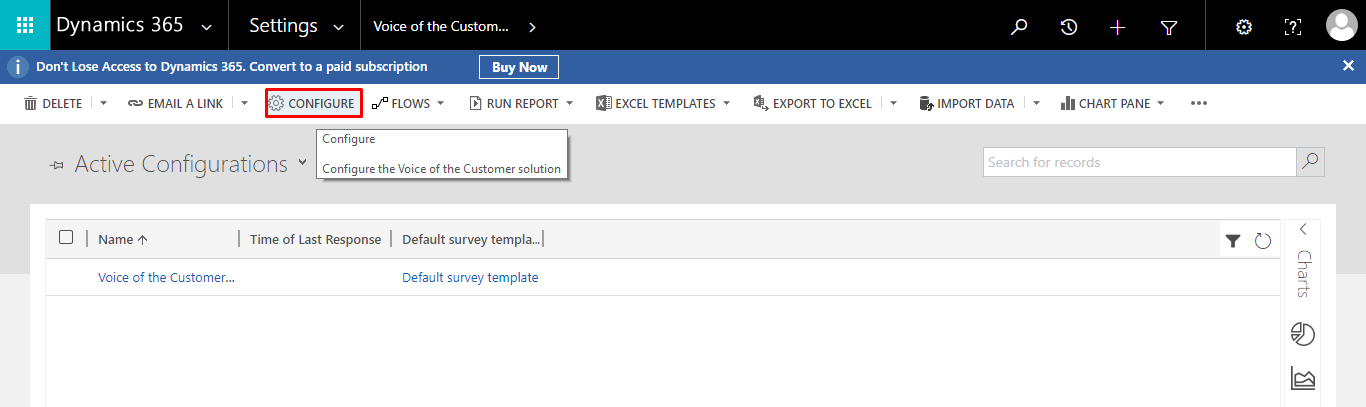Viewport: 1366px width, 407px height.
Task: Open Advanced Find funnel icon
Action: coord(1169,27)
